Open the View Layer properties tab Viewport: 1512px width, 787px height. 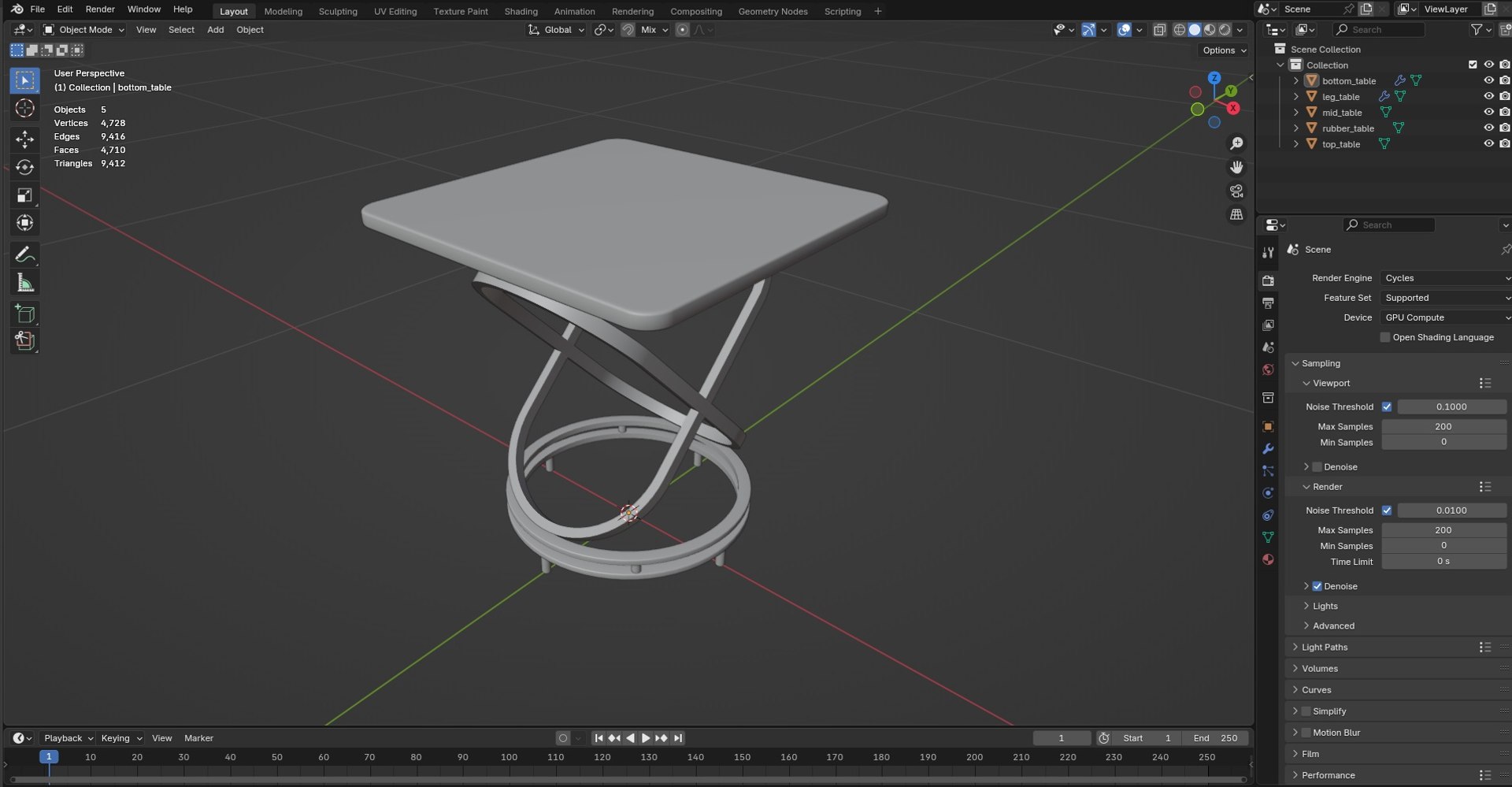(x=1268, y=325)
